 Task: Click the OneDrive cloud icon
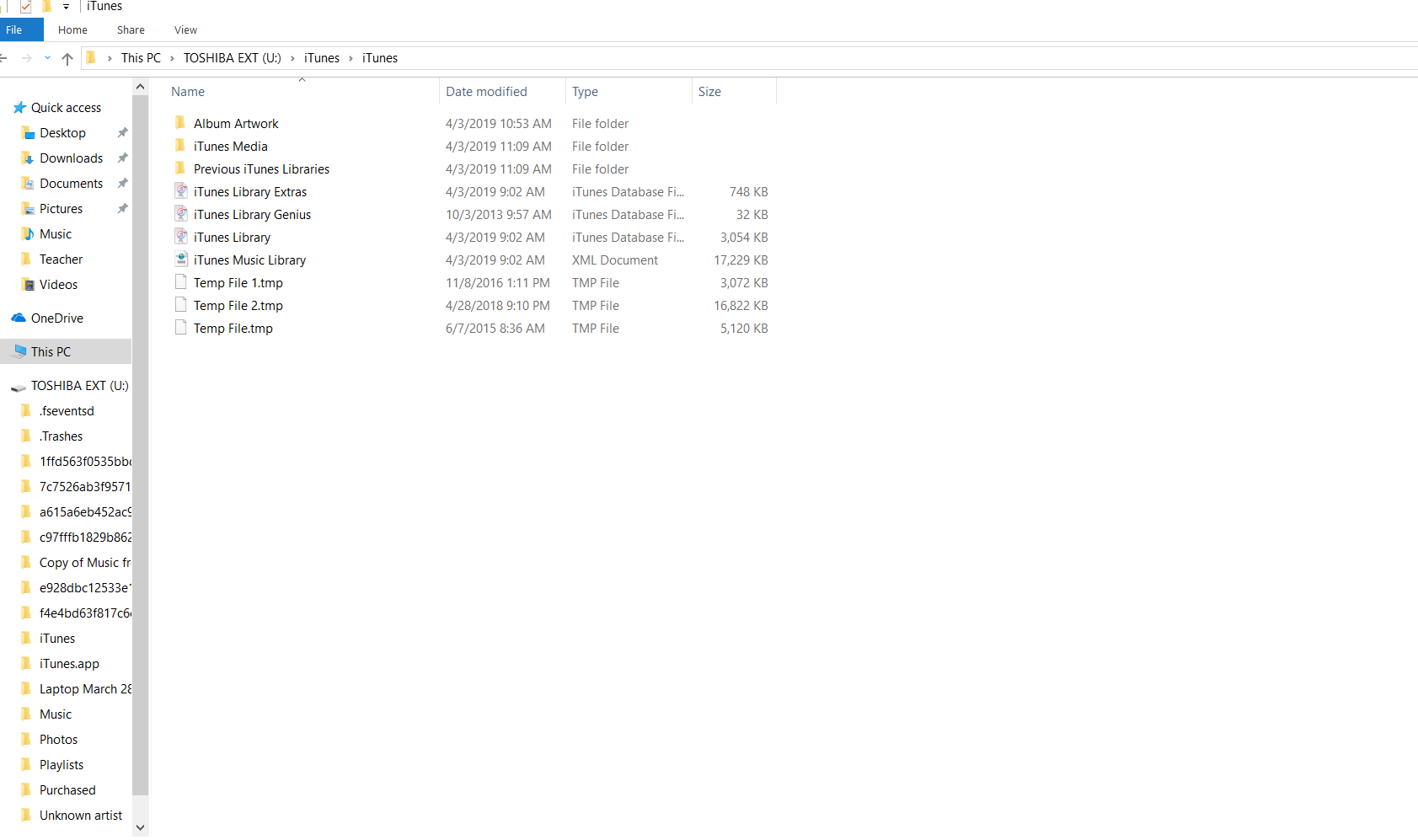(x=19, y=318)
